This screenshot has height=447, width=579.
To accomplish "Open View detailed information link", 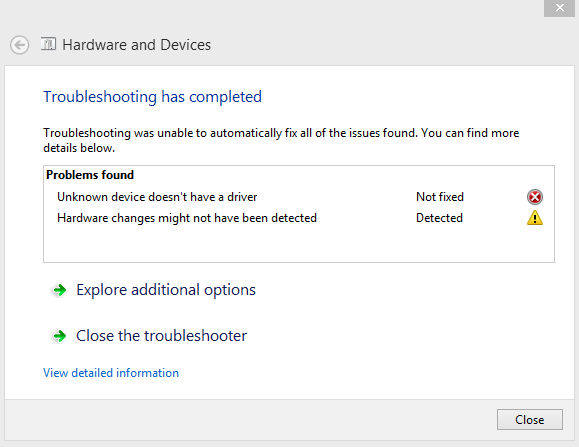I will click(x=111, y=373).
